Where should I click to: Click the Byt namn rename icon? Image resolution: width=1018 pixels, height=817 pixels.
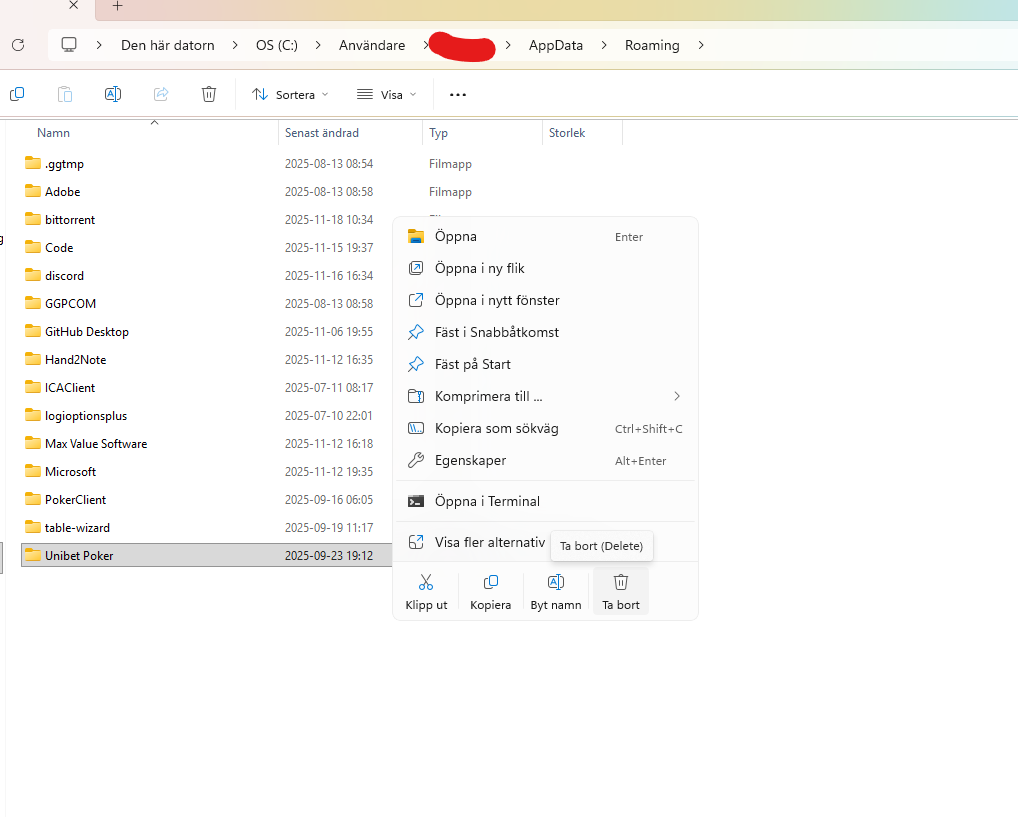point(556,583)
